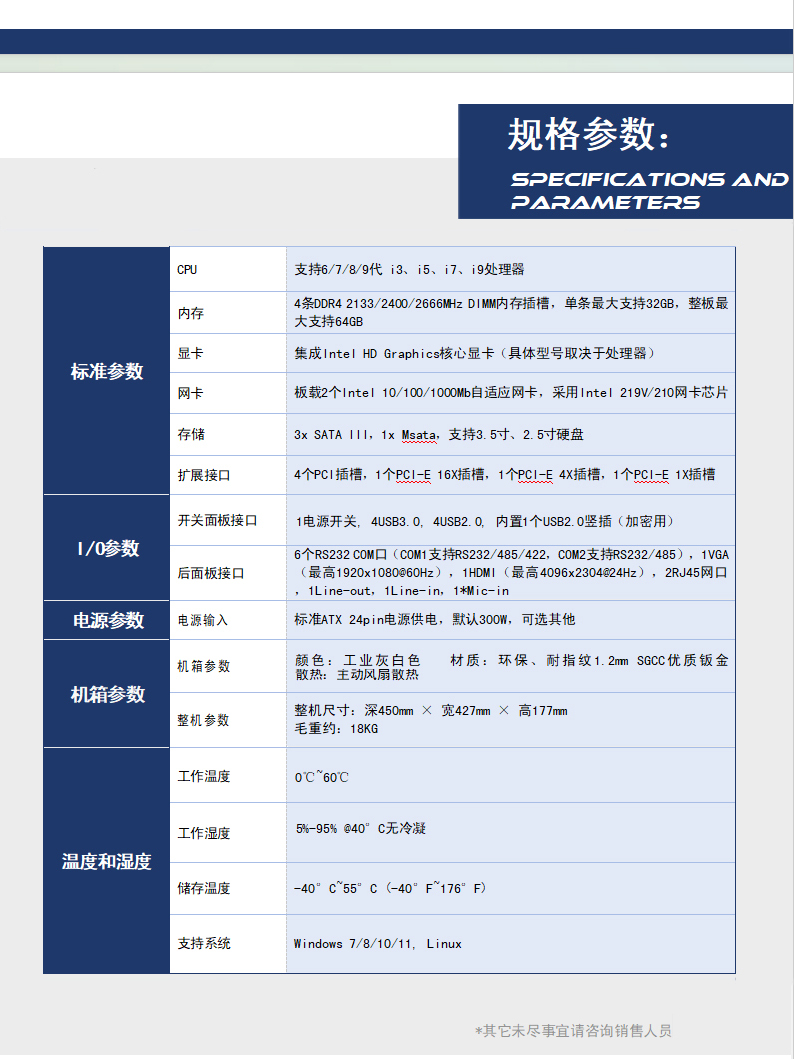
Task: Click the 网卡 row label
Action: click(x=190, y=394)
